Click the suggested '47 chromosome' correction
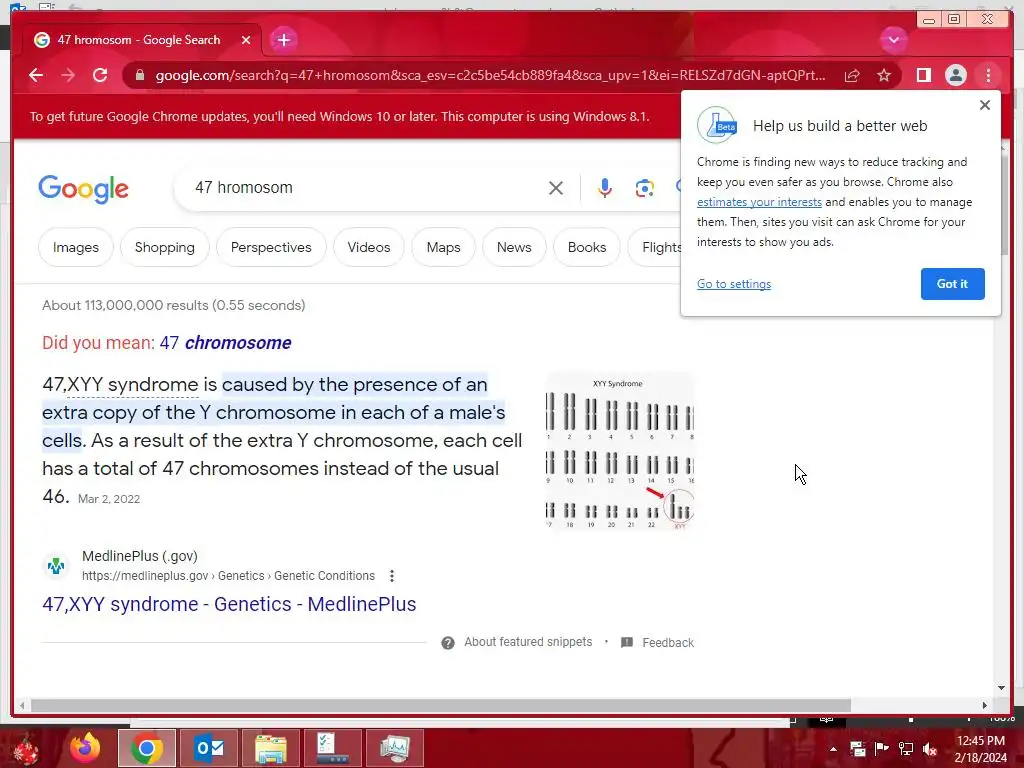The image size is (1024, 768). 225,343
